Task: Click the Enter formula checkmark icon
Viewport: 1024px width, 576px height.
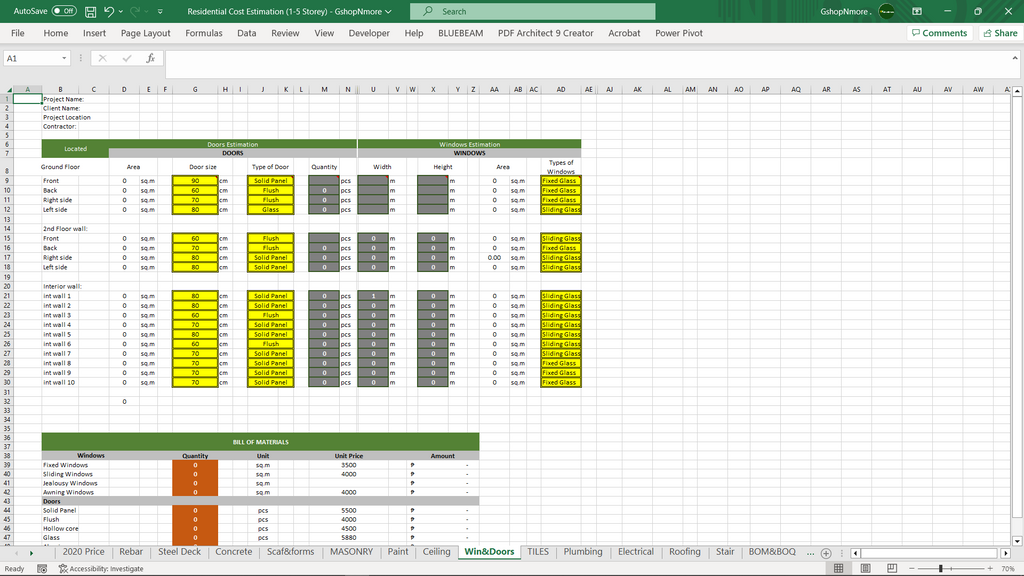Action: [127, 58]
